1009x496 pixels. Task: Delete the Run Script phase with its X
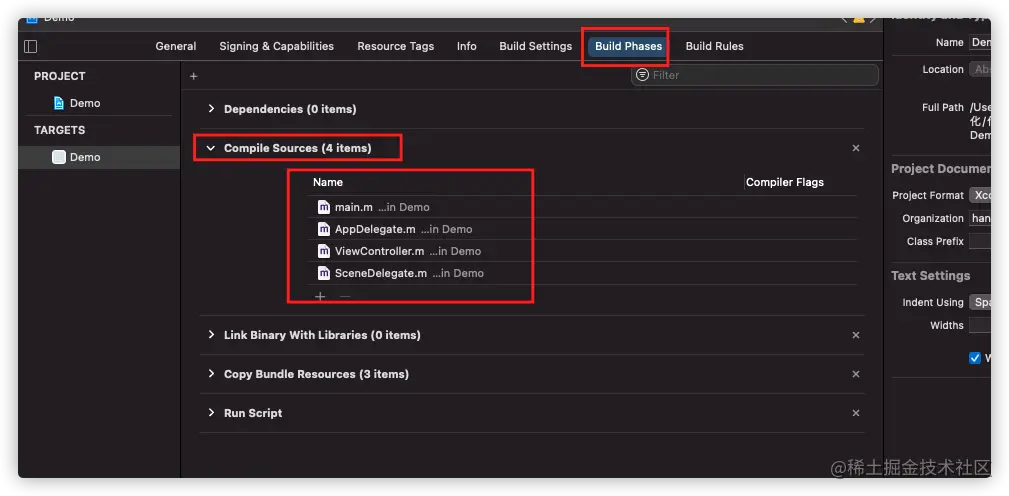(856, 413)
